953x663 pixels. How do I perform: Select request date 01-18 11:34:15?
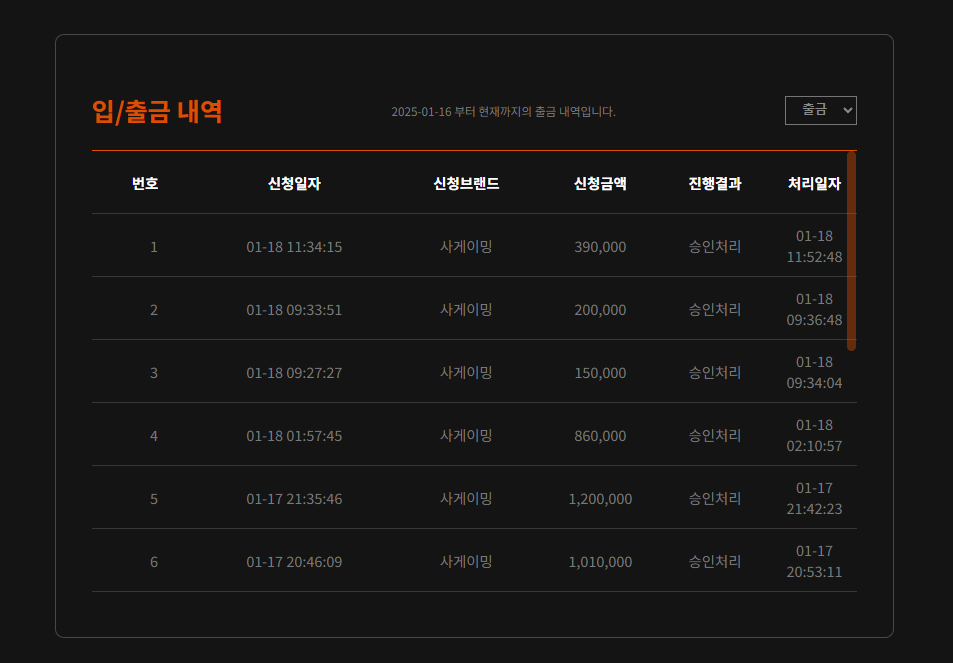[294, 247]
